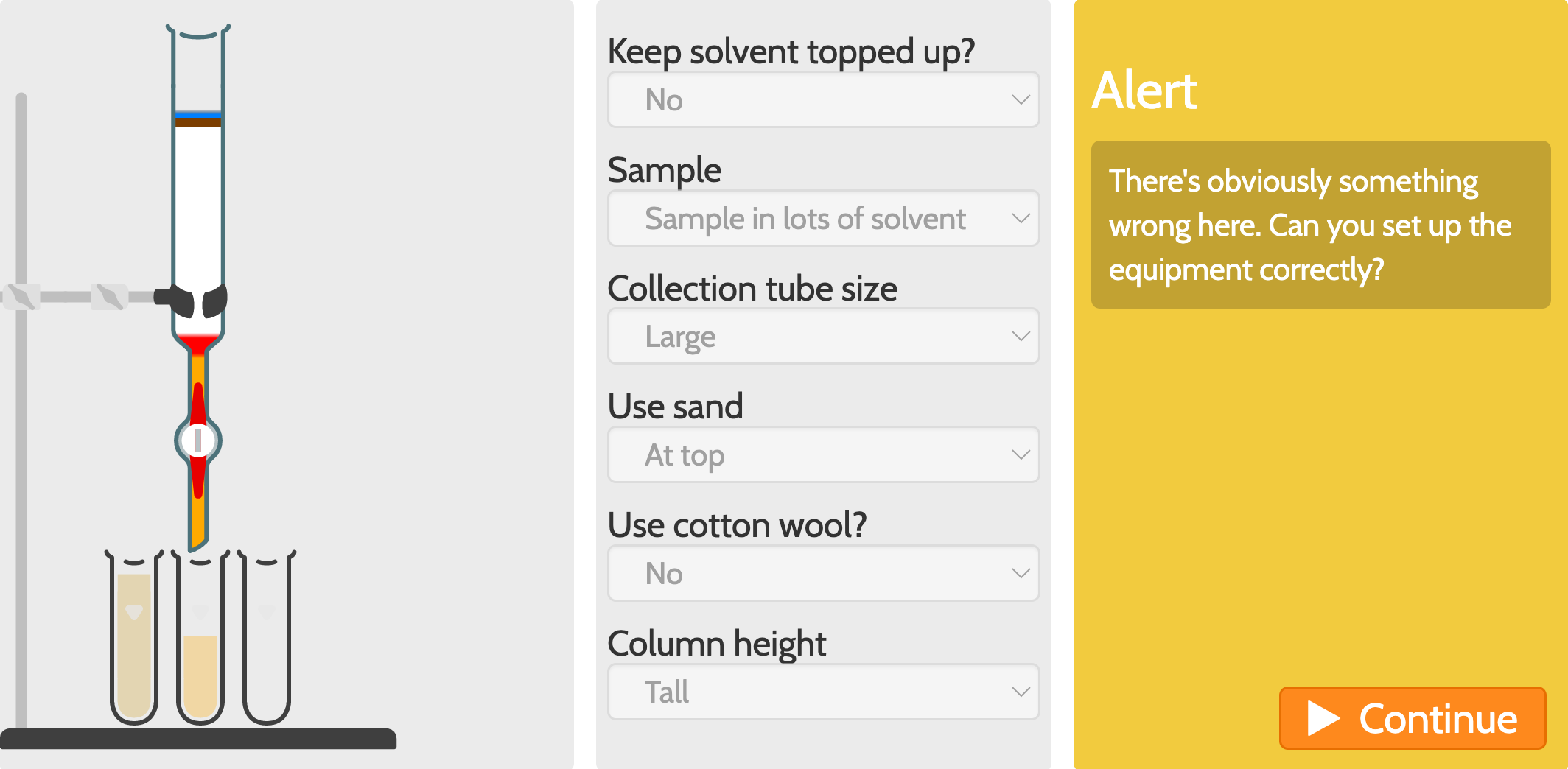Viewport: 1568px width, 769px height.
Task: Open the Use sand dropdown
Action: [x=823, y=455]
